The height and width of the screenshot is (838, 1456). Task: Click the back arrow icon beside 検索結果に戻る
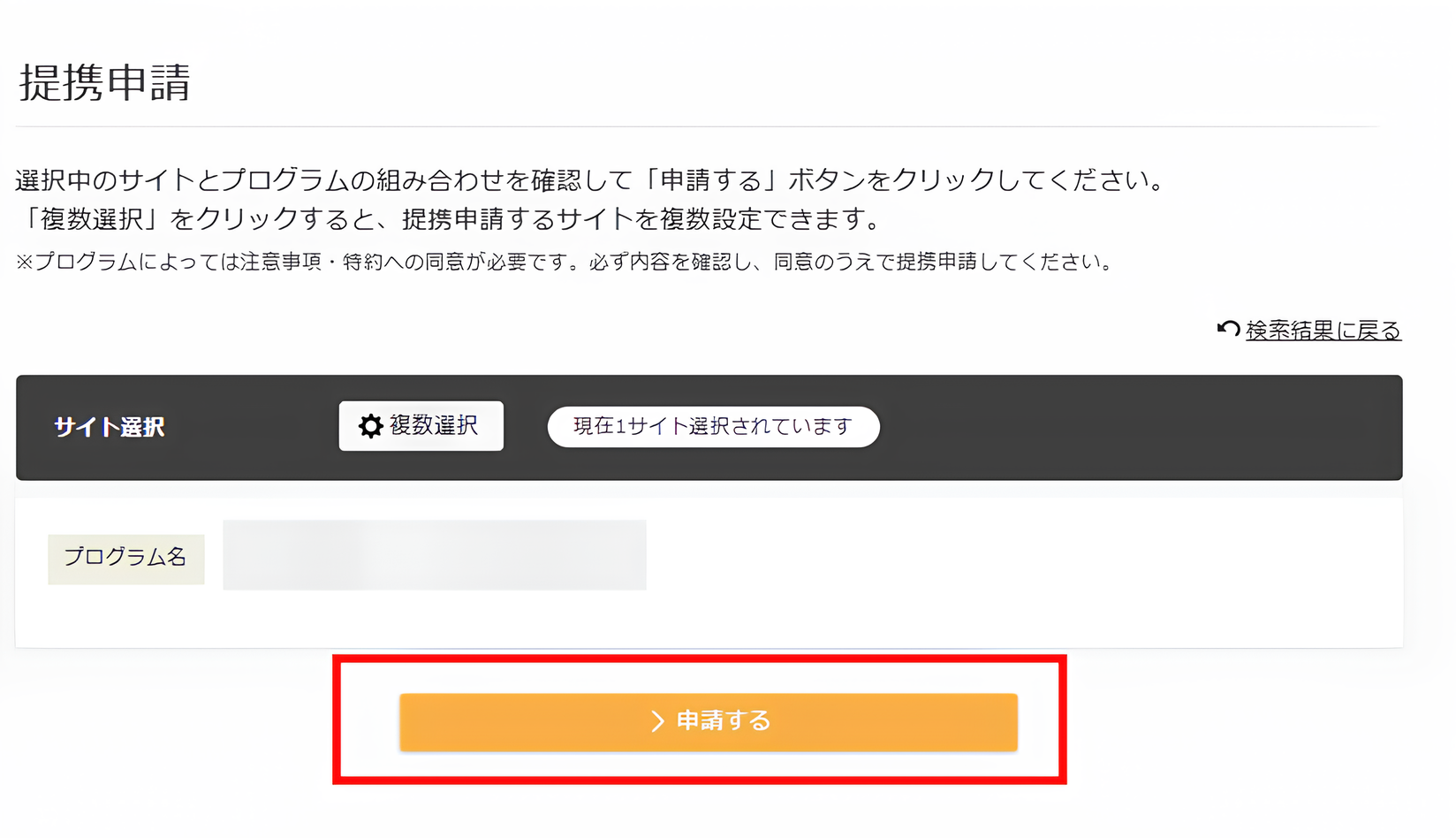tap(1228, 329)
